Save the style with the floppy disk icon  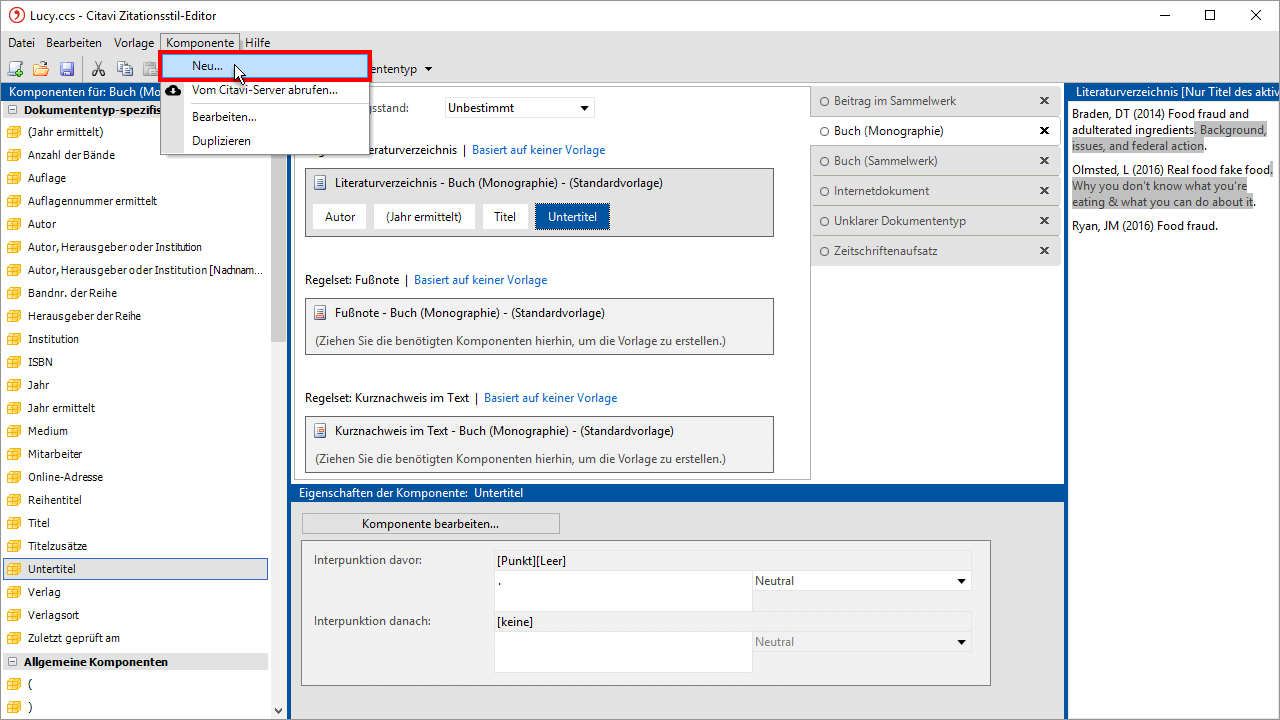67,69
